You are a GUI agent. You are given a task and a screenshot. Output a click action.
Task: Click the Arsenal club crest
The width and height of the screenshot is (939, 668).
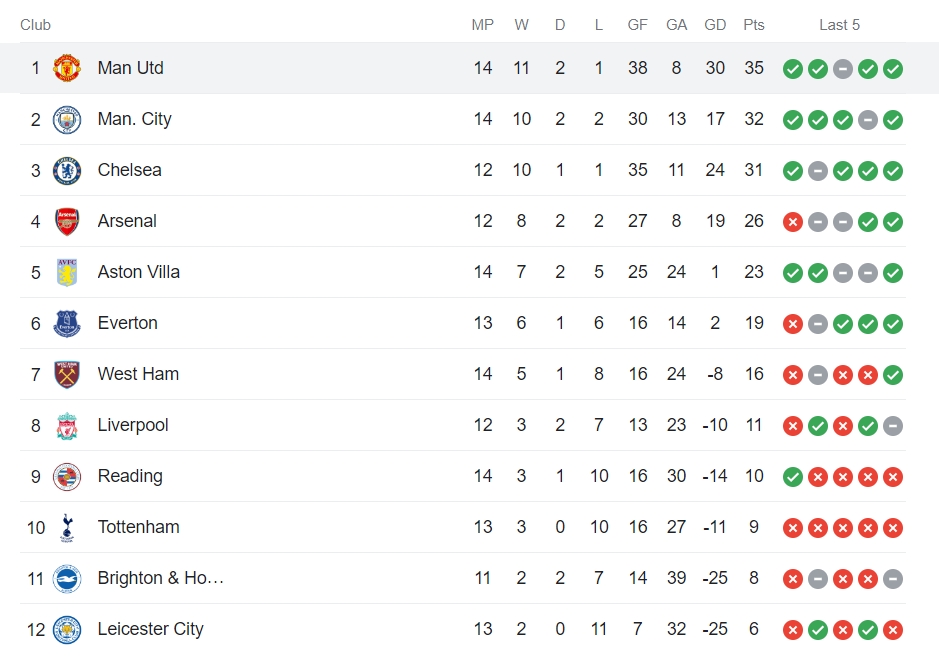pyautogui.click(x=67, y=221)
